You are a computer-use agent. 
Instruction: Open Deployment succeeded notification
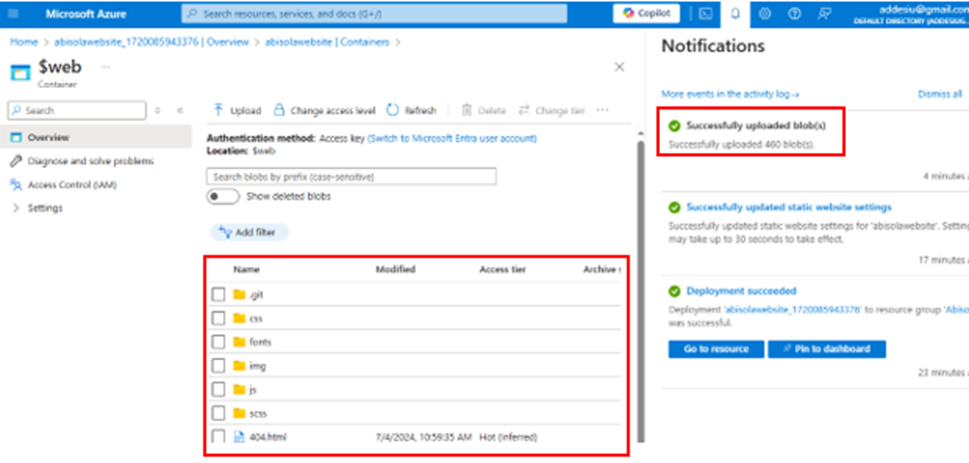[x=741, y=291]
